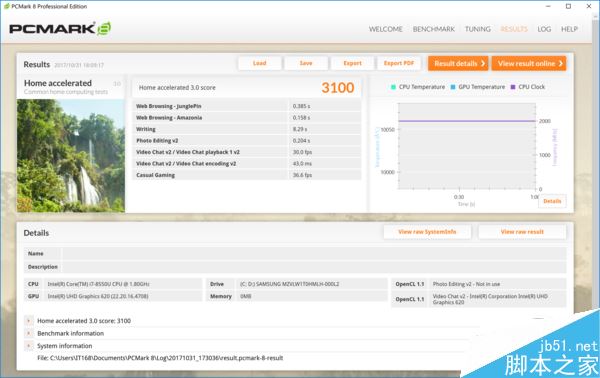The width and height of the screenshot is (600, 378).
Task: Click the PCMark 8 logo
Action: tap(60, 29)
